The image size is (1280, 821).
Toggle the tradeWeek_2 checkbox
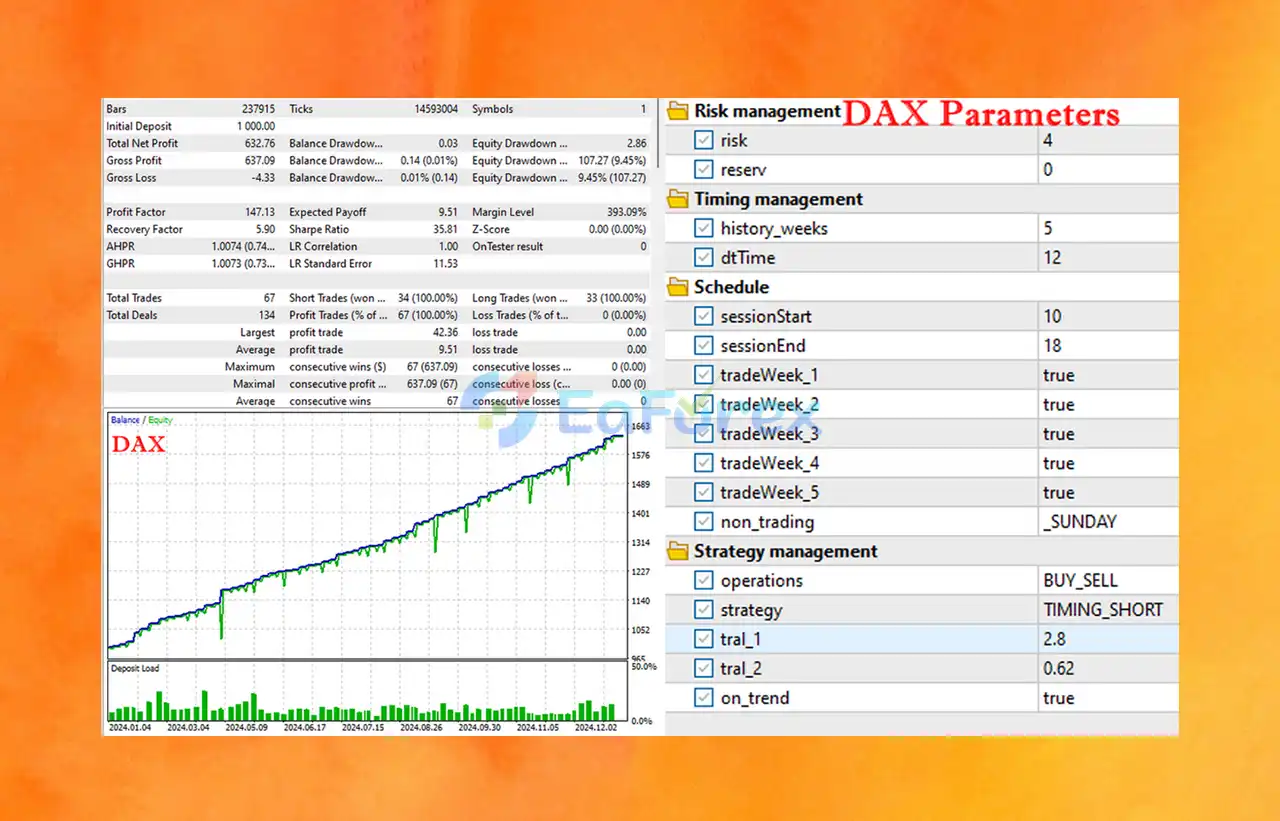click(x=704, y=405)
